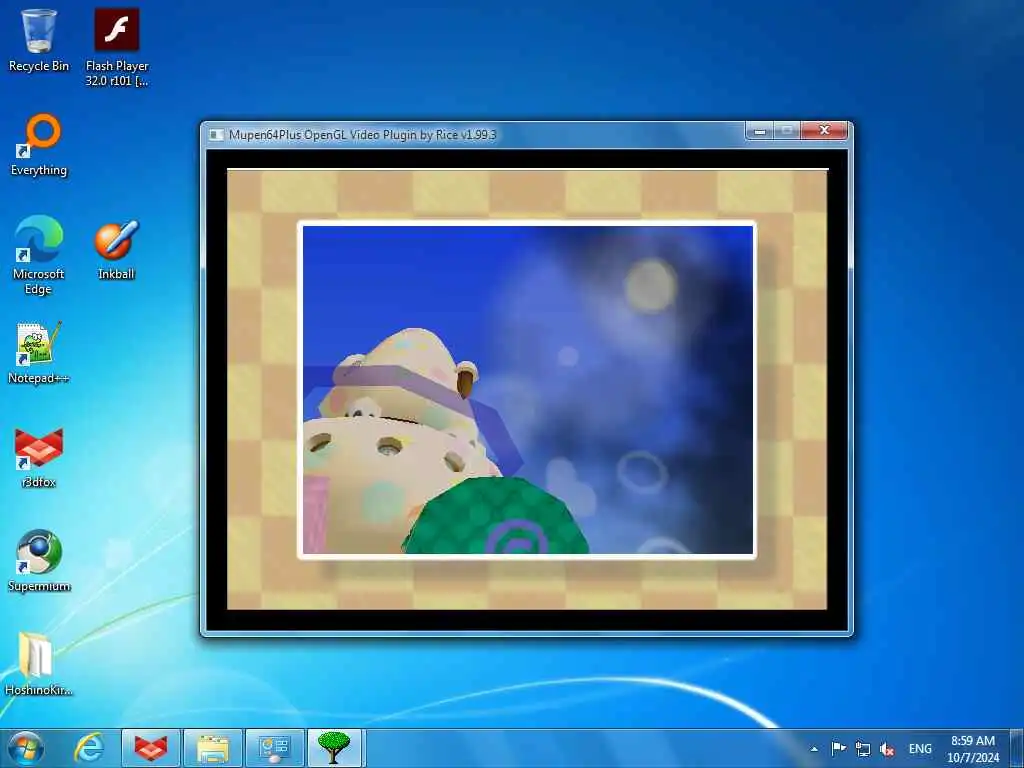The width and height of the screenshot is (1024, 768).
Task: Open the r3dfox desktop shortcut
Action: click(39, 457)
